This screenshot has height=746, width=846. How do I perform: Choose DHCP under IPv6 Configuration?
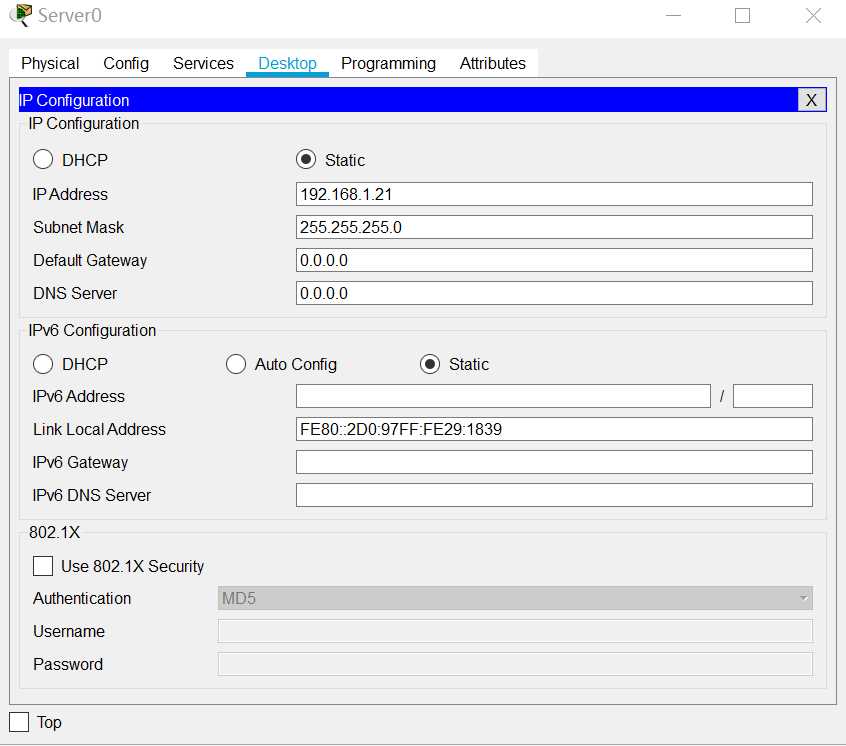(x=43, y=364)
